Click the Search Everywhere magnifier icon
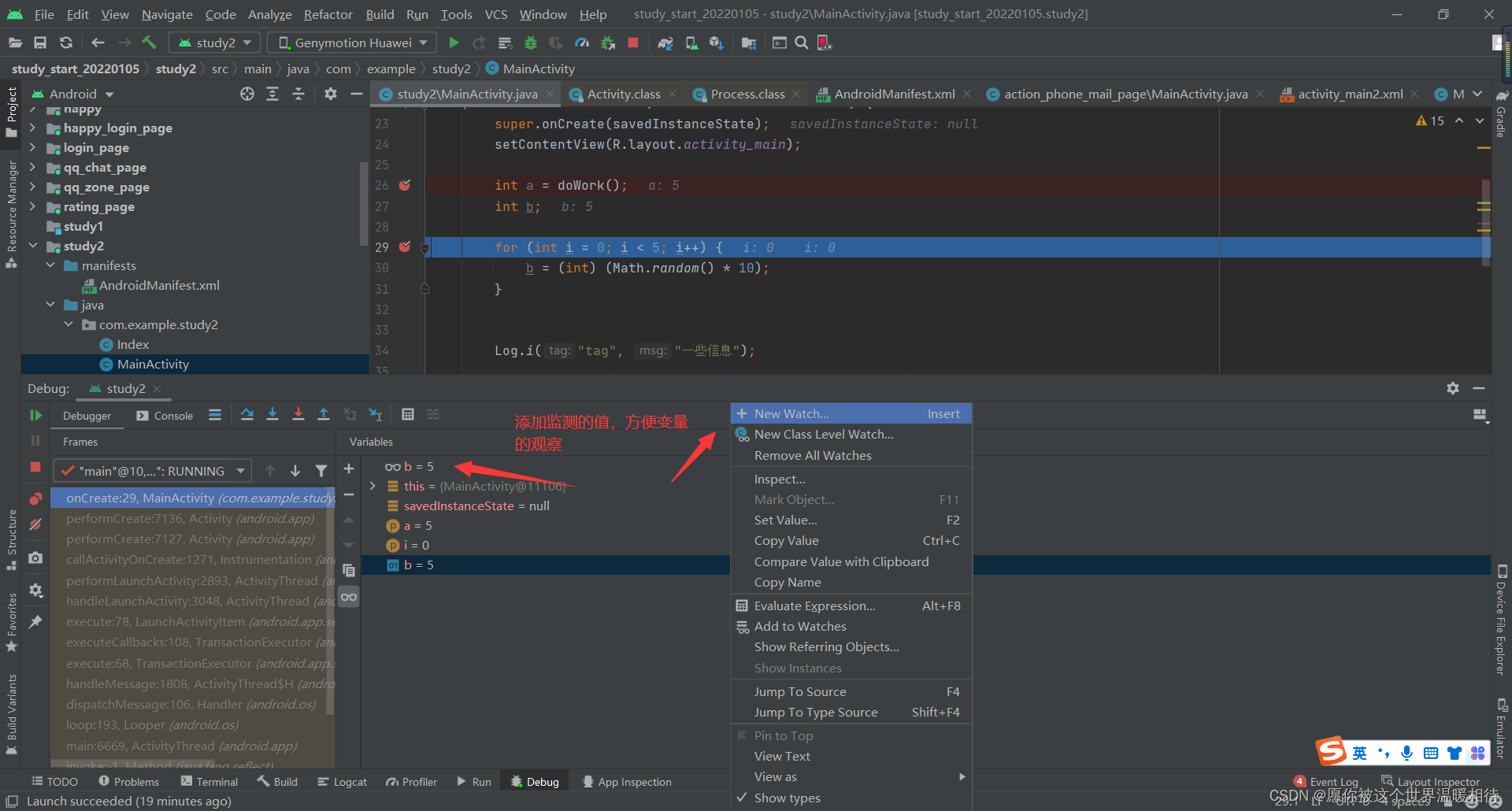The width and height of the screenshot is (1512, 811). (802, 43)
